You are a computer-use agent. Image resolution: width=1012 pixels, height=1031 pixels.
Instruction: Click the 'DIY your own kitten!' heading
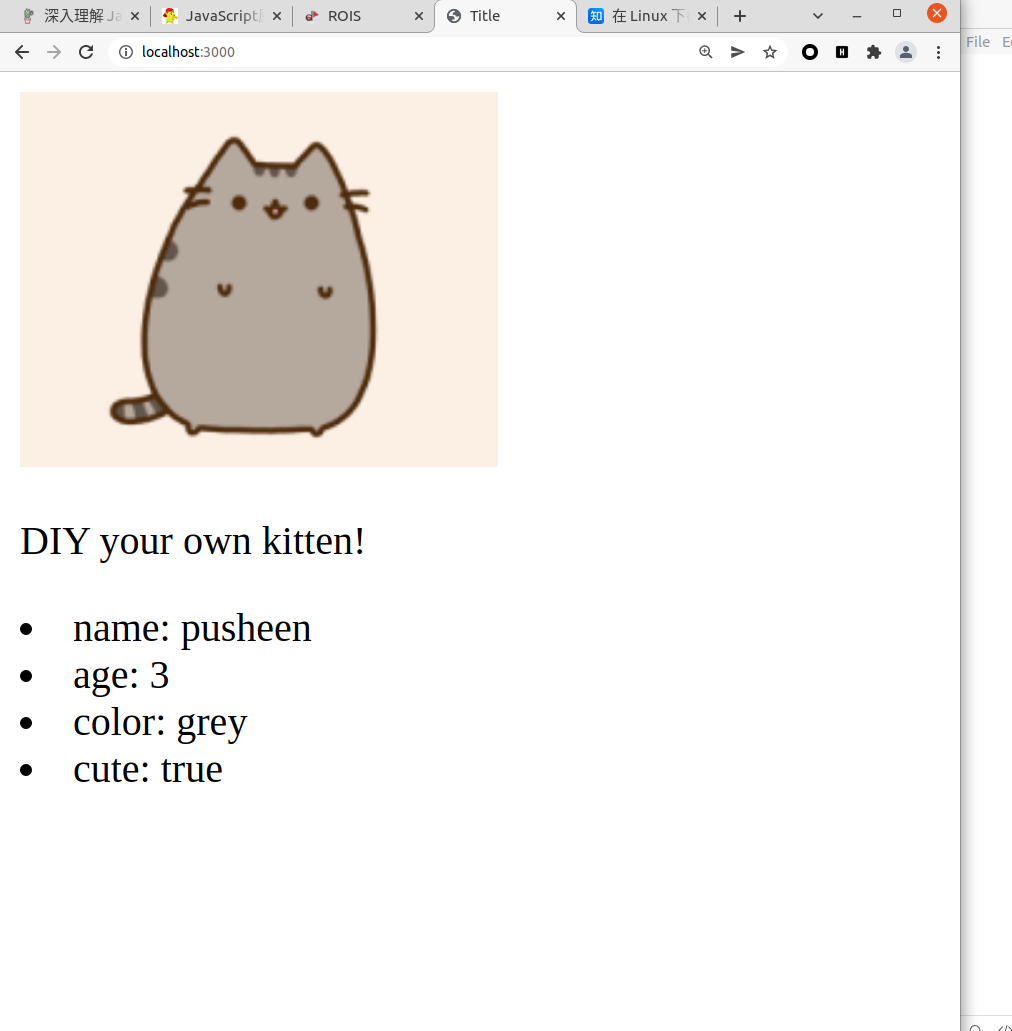click(x=192, y=541)
